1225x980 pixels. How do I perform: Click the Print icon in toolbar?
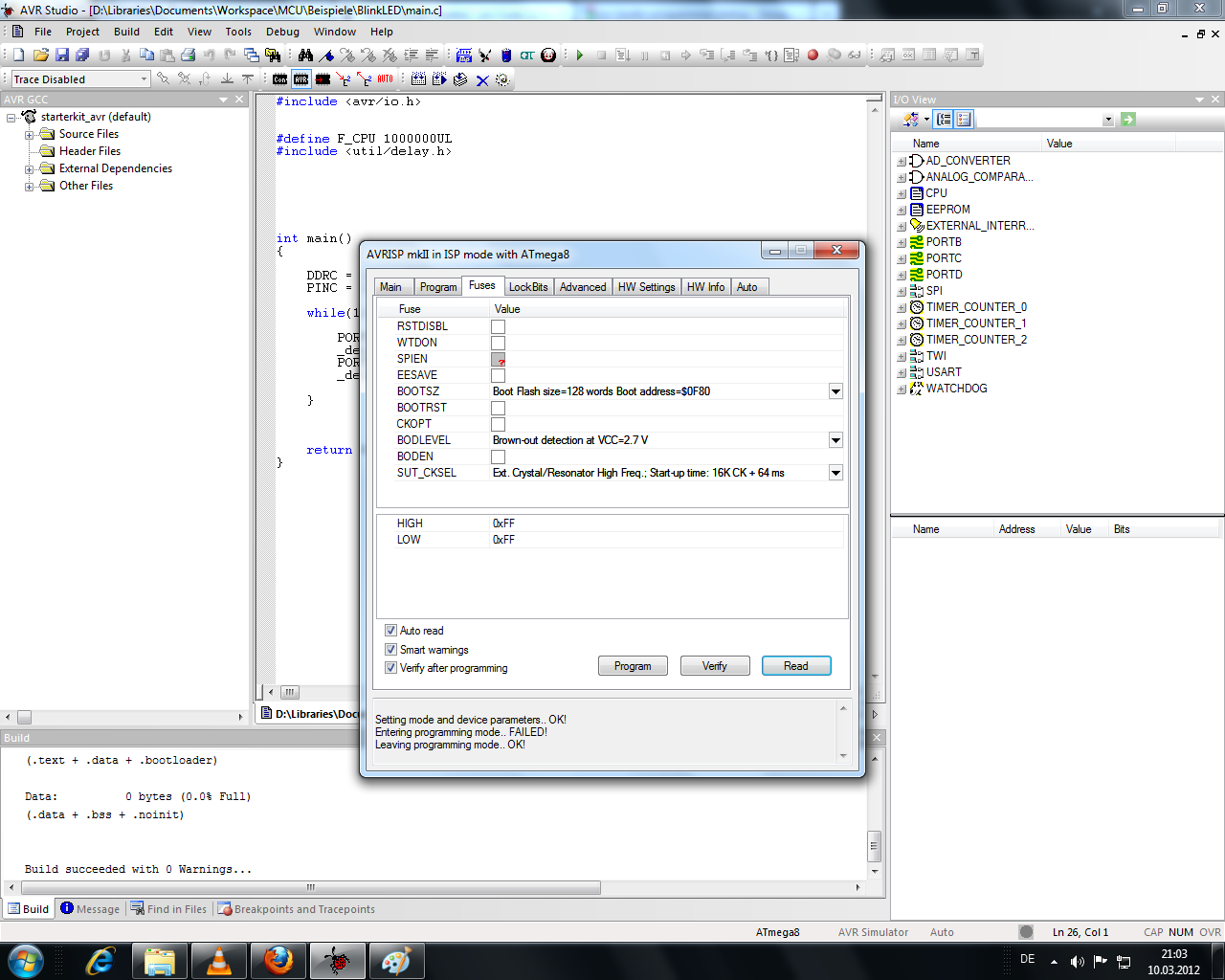[x=189, y=56]
